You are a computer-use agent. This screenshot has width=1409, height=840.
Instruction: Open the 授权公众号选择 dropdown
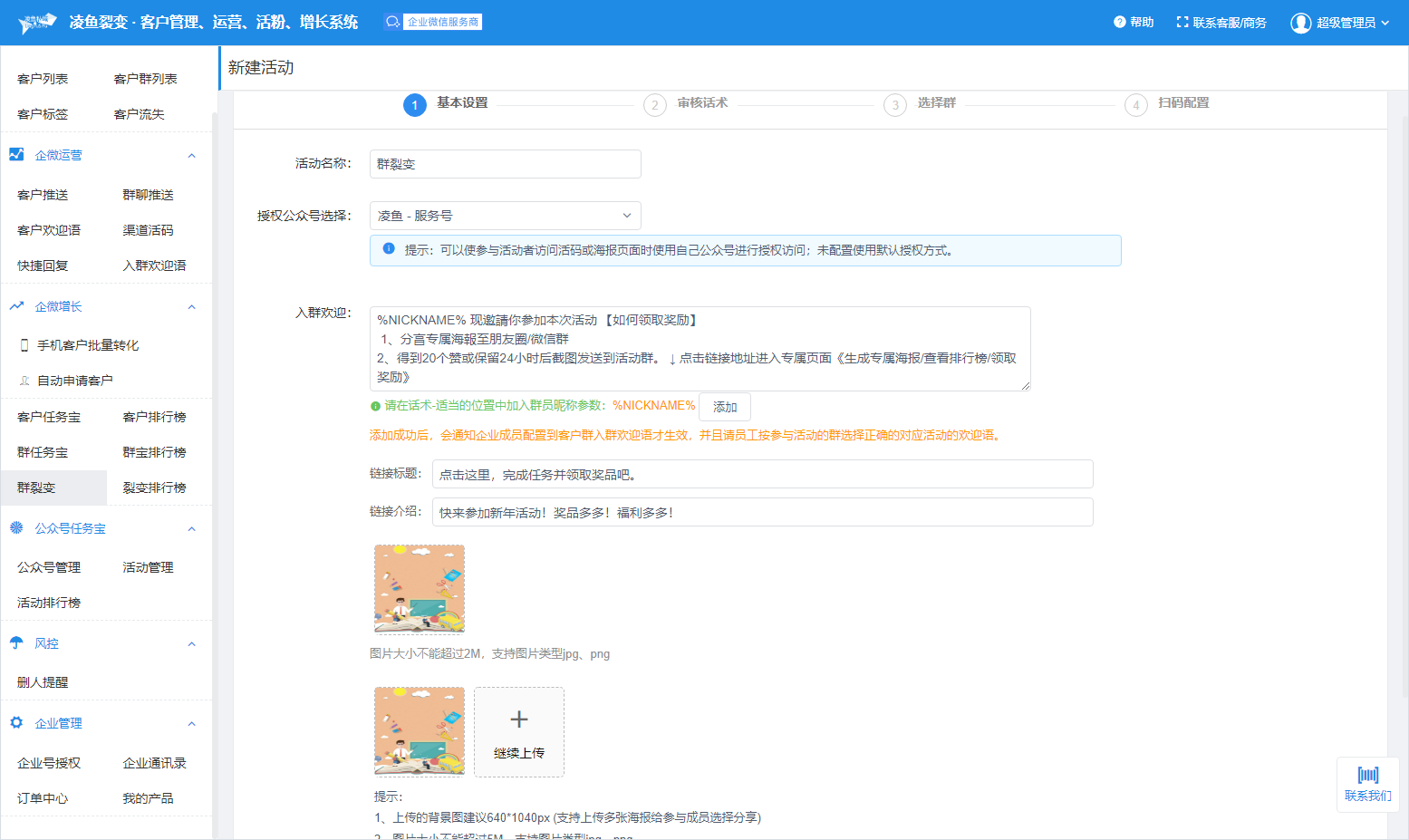(505, 216)
